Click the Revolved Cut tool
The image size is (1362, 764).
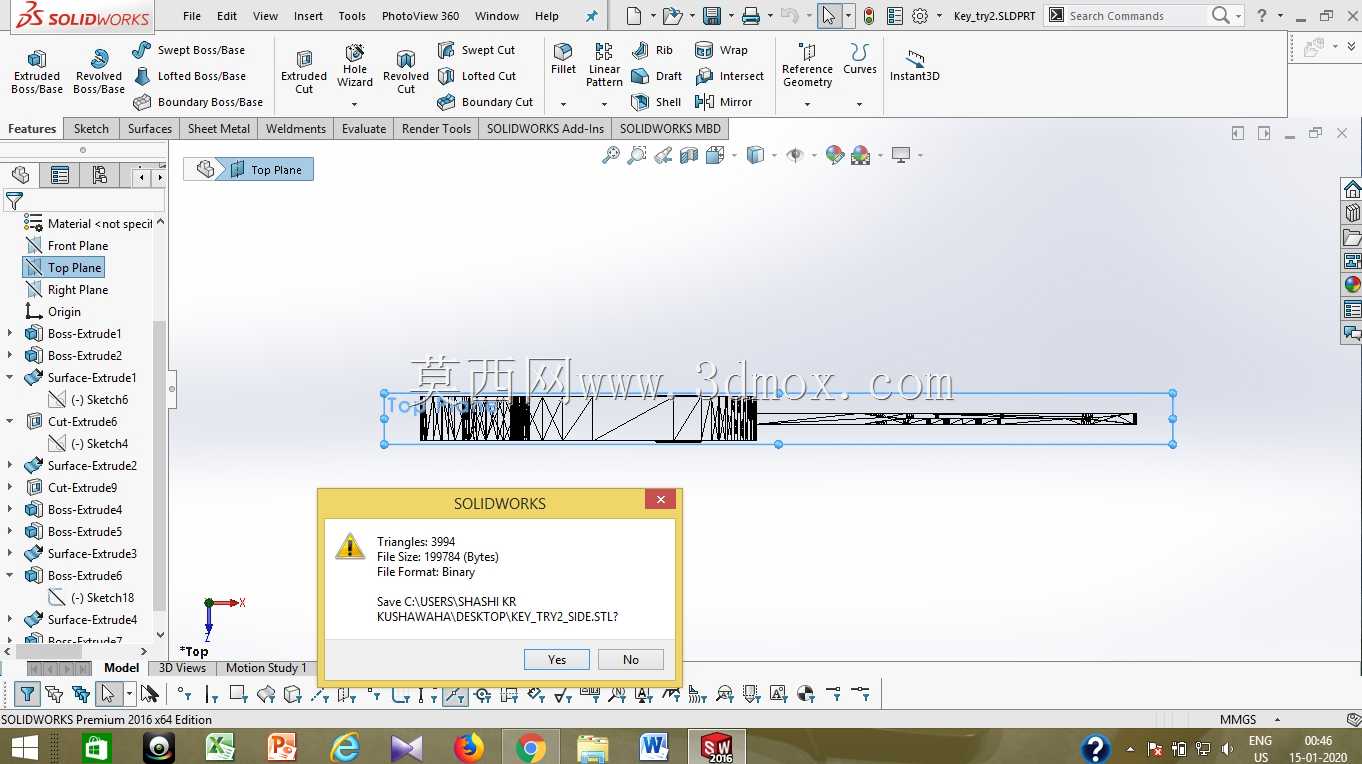point(406,71)
